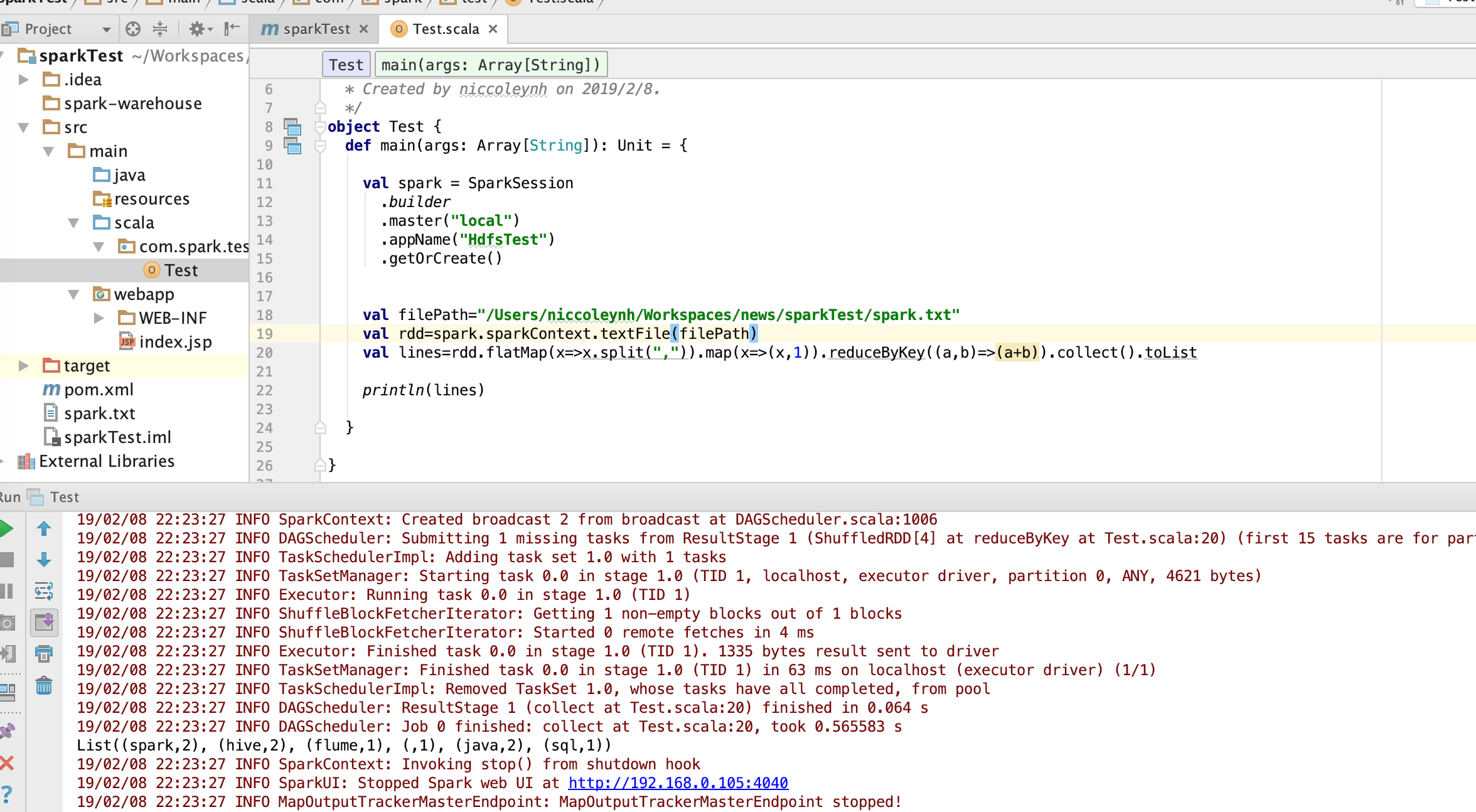Click the Exit icon in run panel
Screen dimensions: 1476x812
point(8,653)
